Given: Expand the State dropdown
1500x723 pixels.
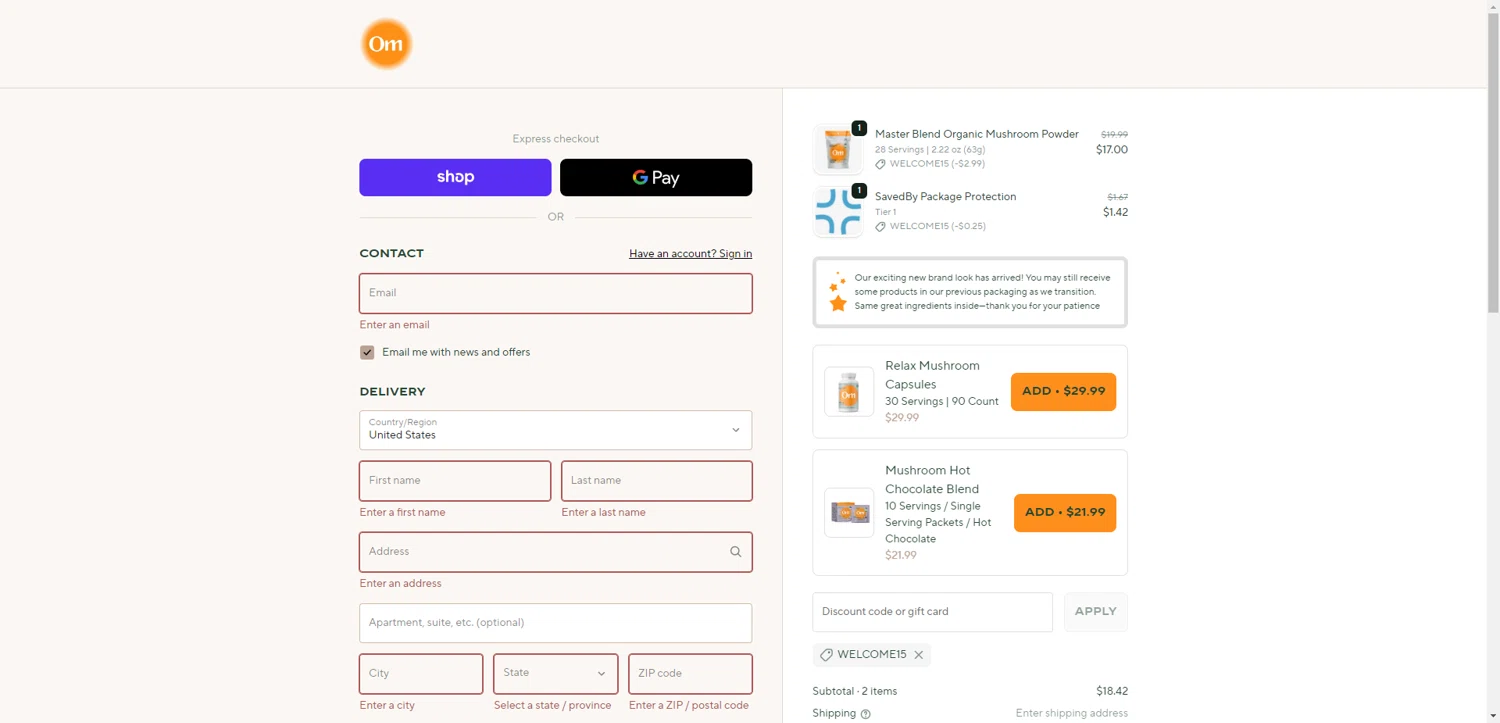Looking at the screenshot, I should pyautogui.click(x=555, y=674).
